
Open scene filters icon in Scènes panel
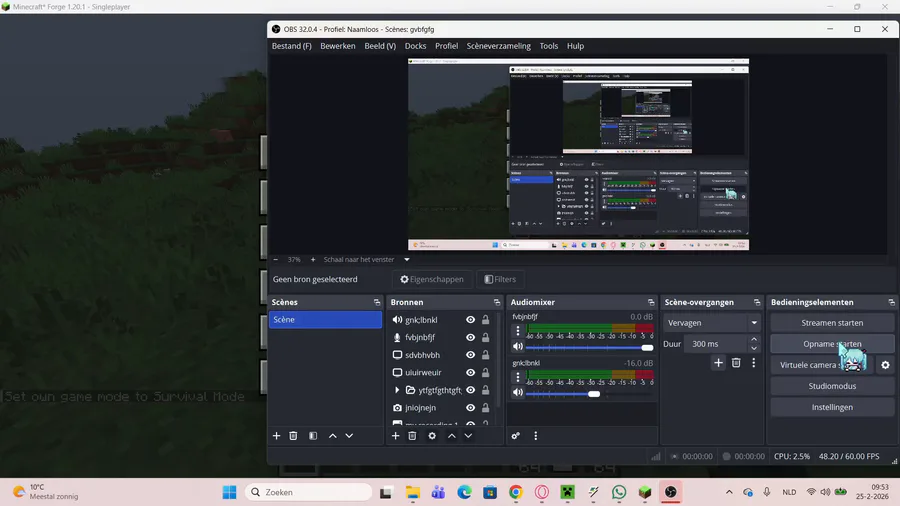313,436
